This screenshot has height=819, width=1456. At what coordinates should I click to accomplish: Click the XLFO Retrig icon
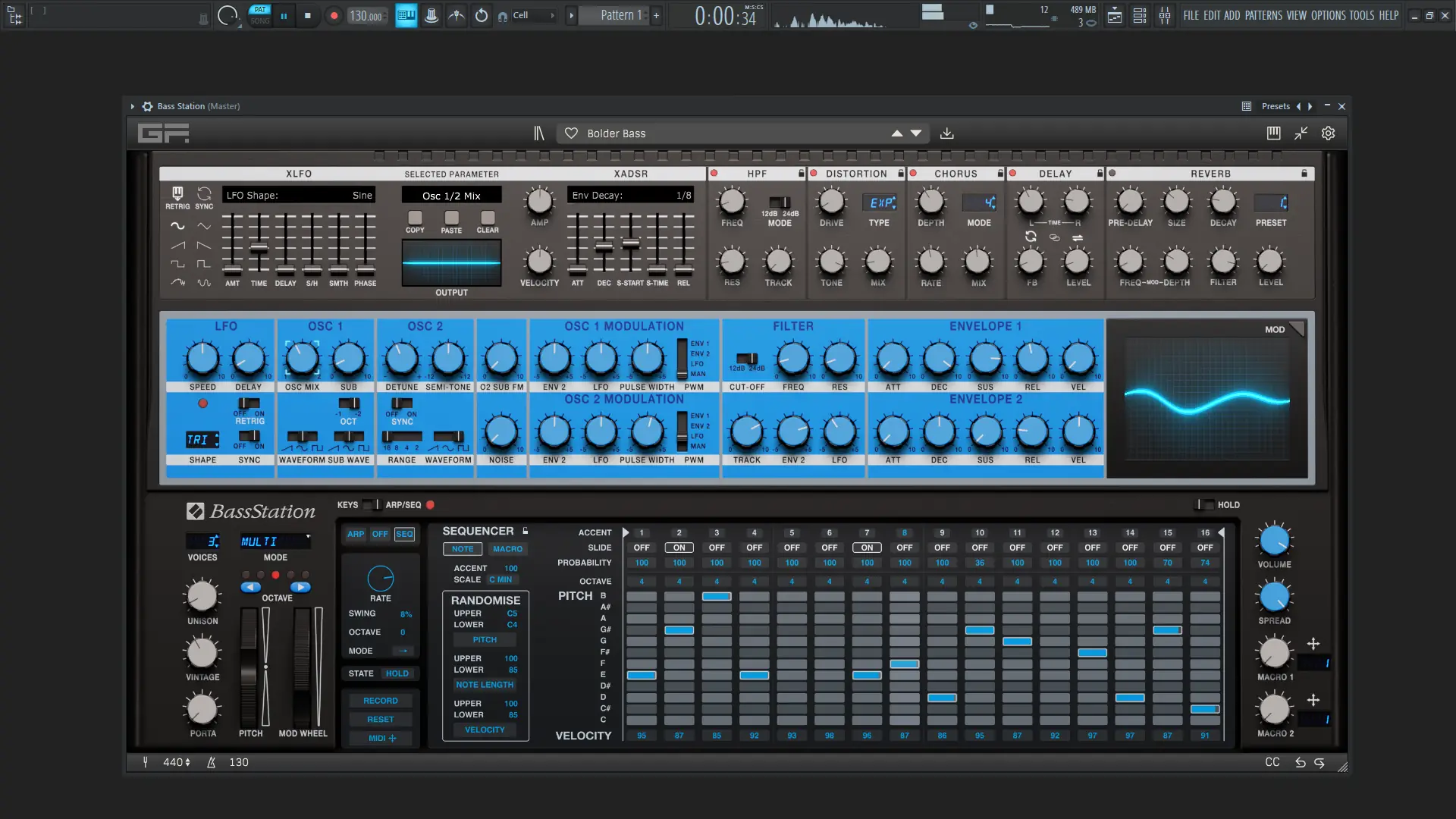click(x=177, y=194)
